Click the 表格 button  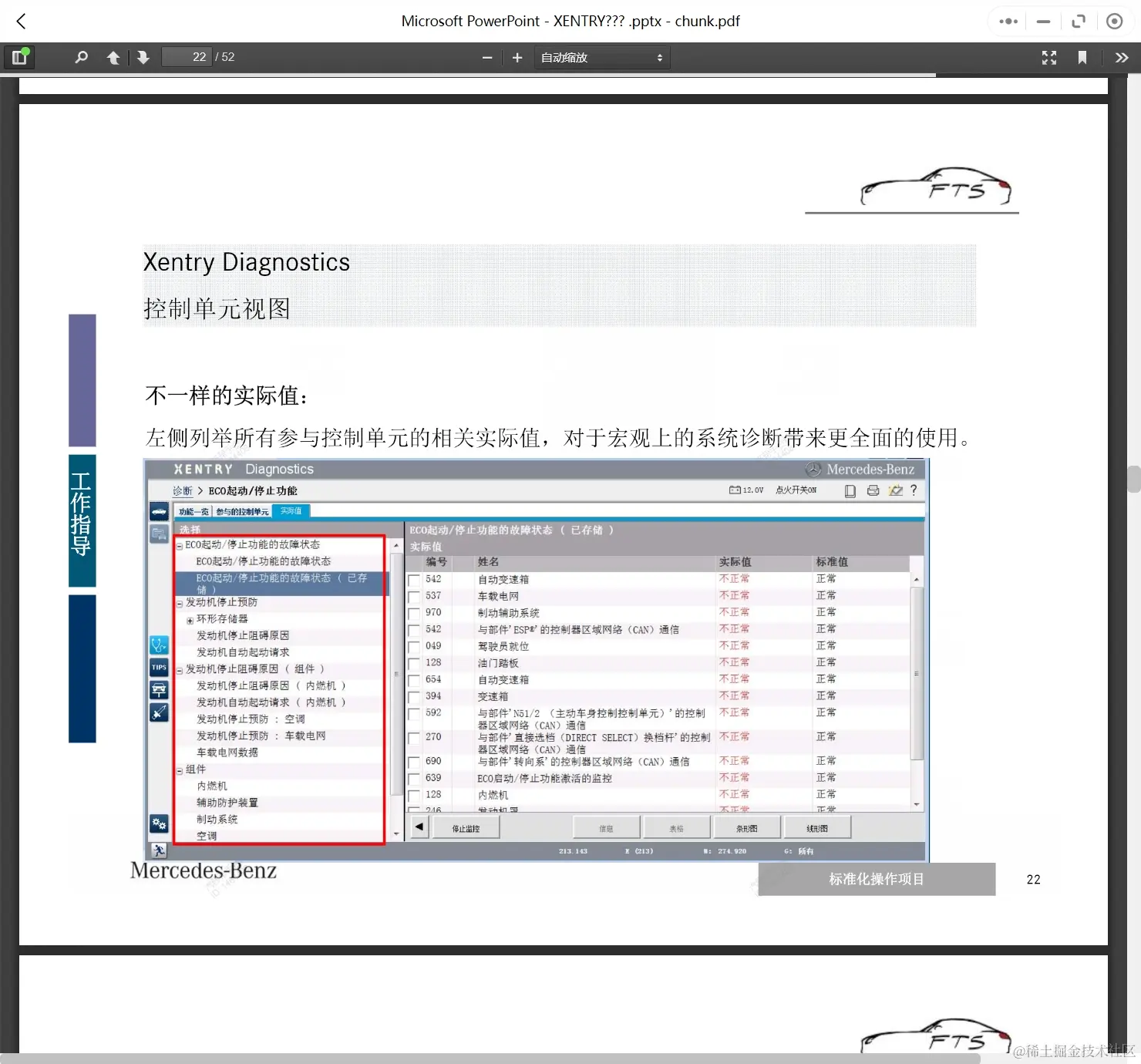point(676,828)
